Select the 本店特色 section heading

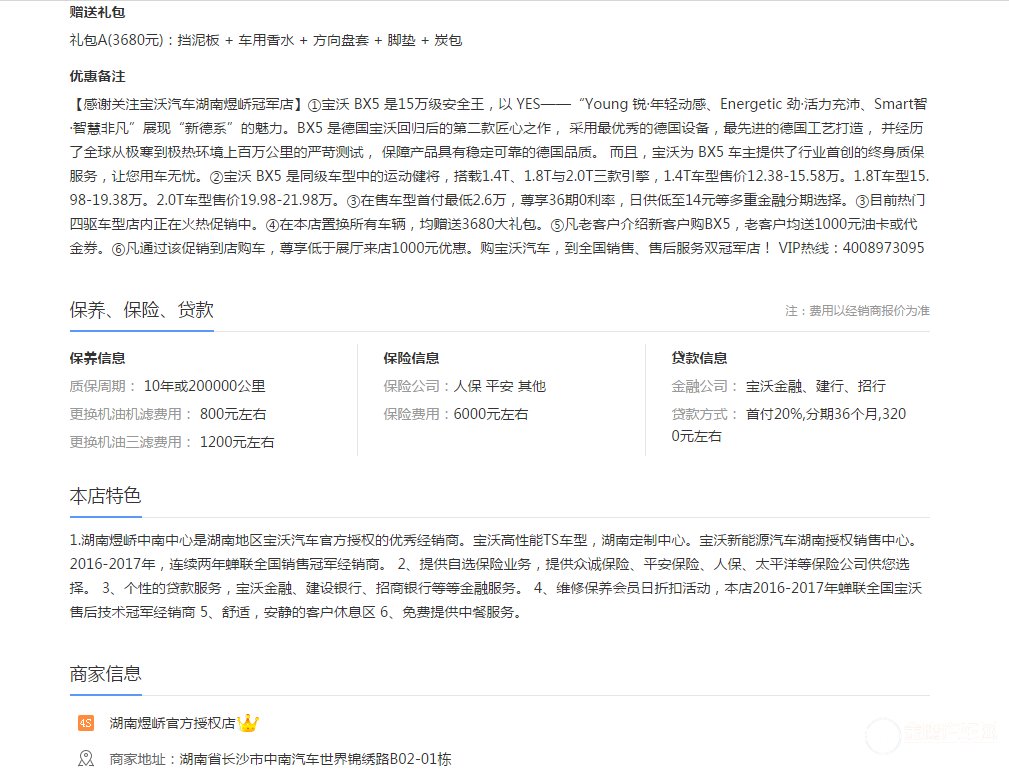[x=105, y=496]
